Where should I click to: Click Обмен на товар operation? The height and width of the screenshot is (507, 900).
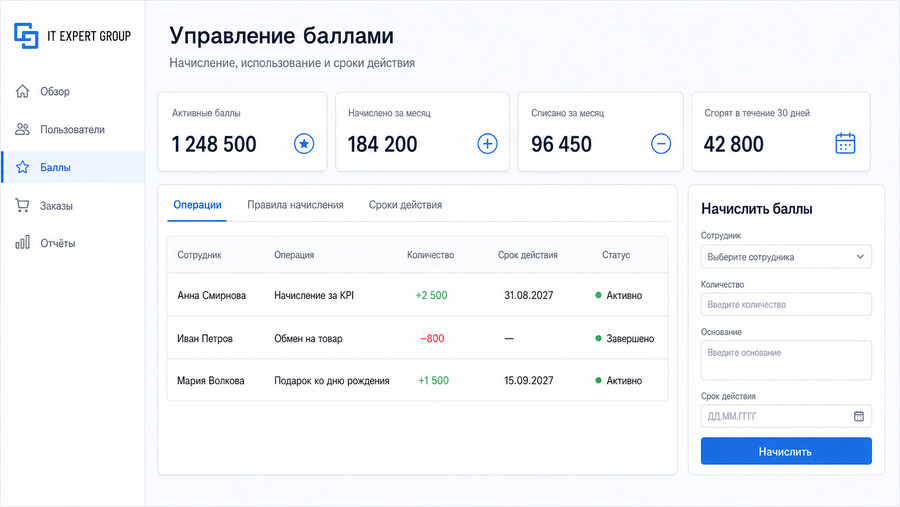(308, 338)
